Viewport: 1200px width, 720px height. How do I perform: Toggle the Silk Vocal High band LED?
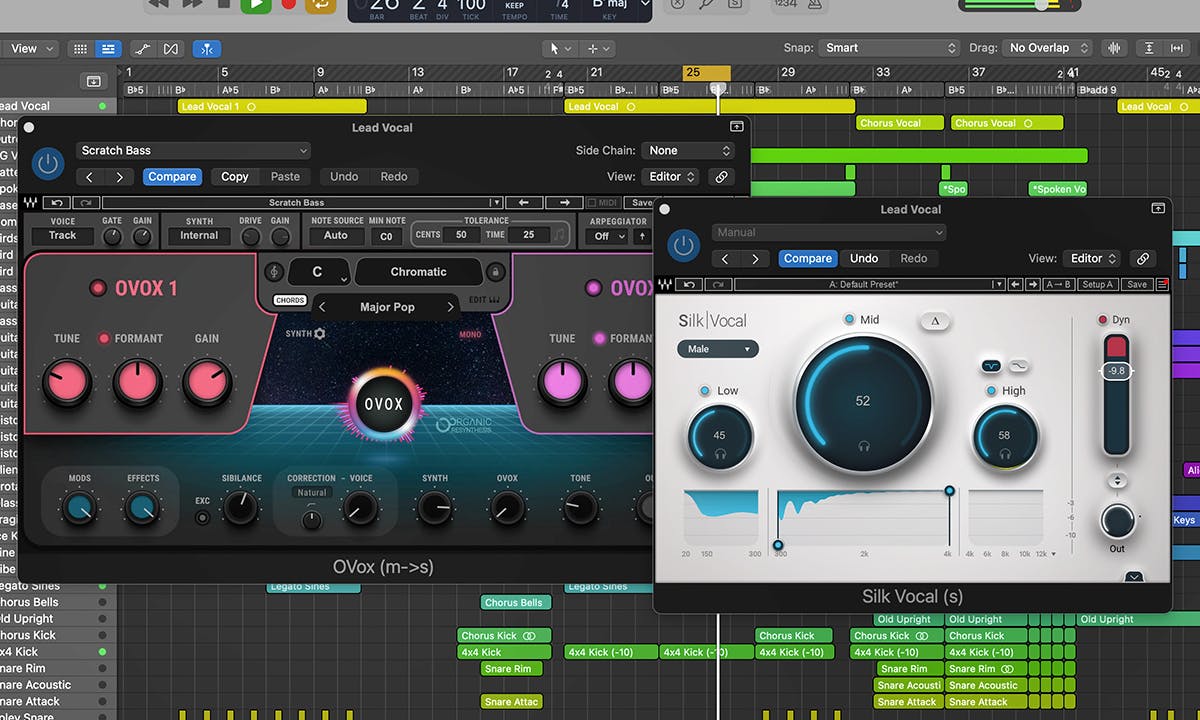pos(991,390)
